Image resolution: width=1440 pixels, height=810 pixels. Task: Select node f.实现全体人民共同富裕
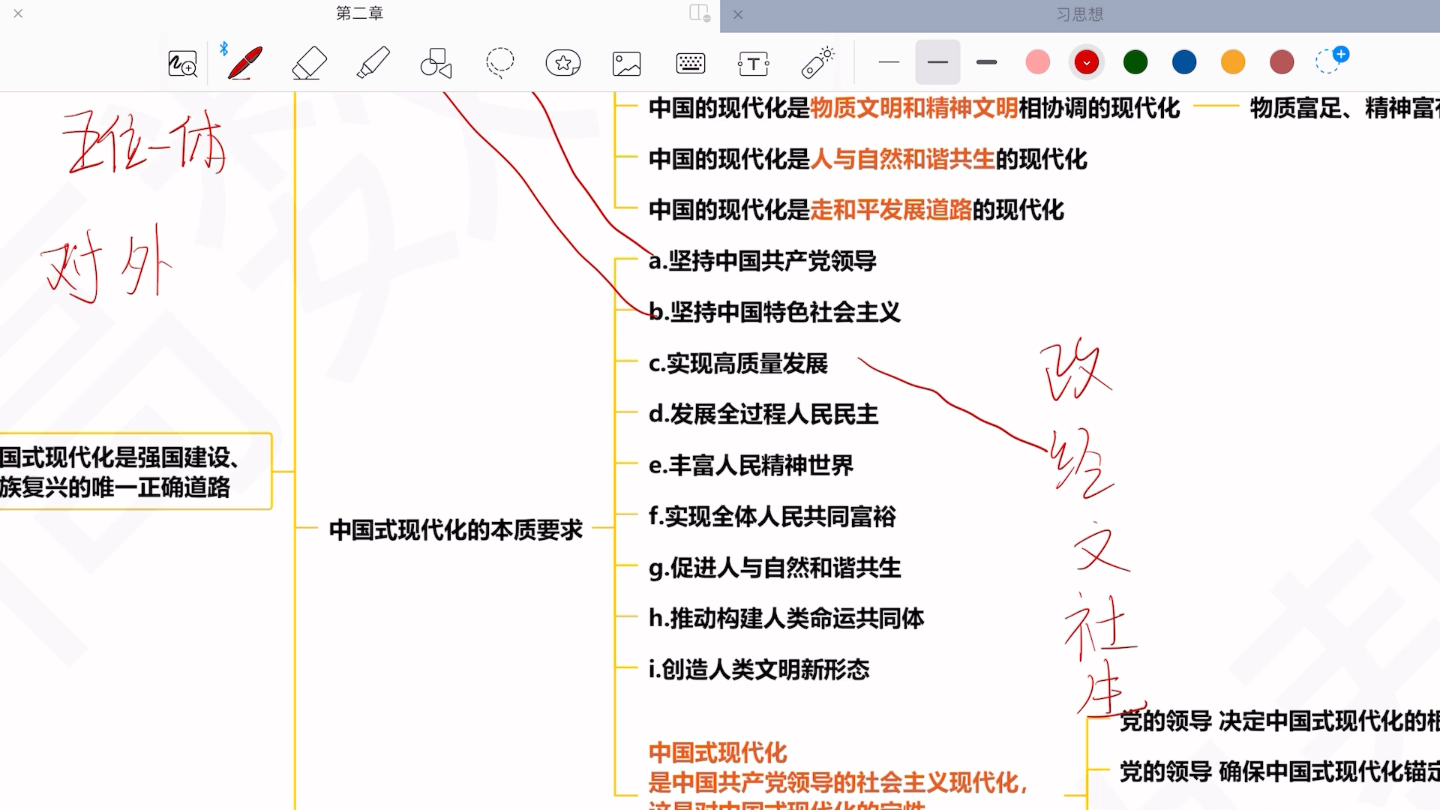pos(772,517)
